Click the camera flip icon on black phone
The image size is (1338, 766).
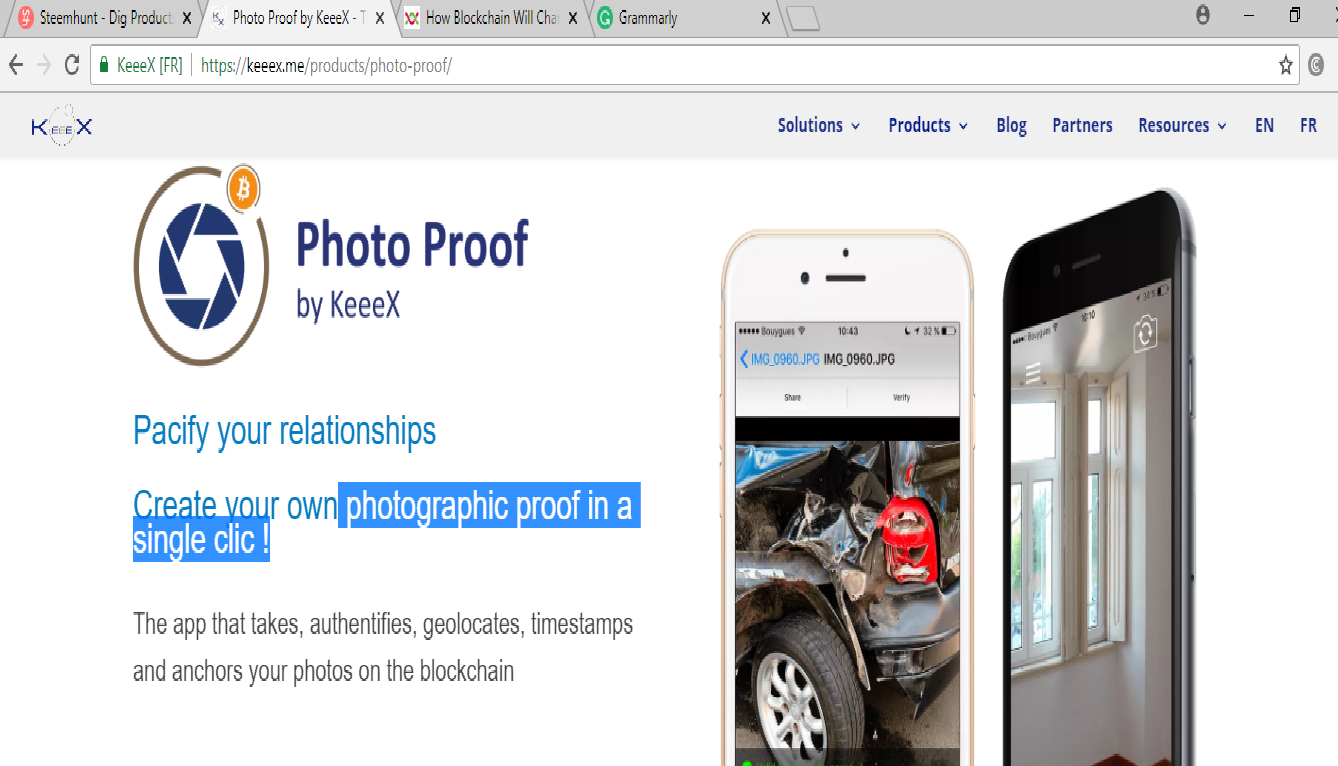point(1146,333)
